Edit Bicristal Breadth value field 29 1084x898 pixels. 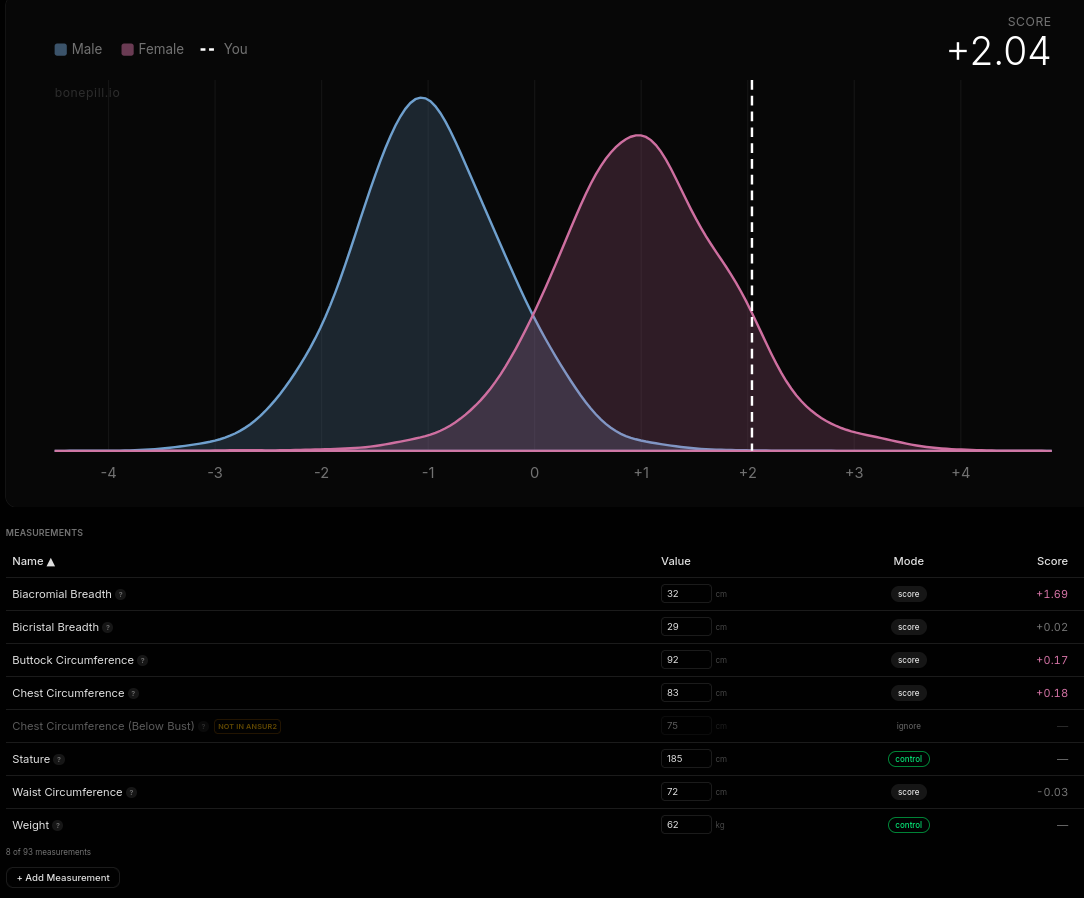(686, 627)
